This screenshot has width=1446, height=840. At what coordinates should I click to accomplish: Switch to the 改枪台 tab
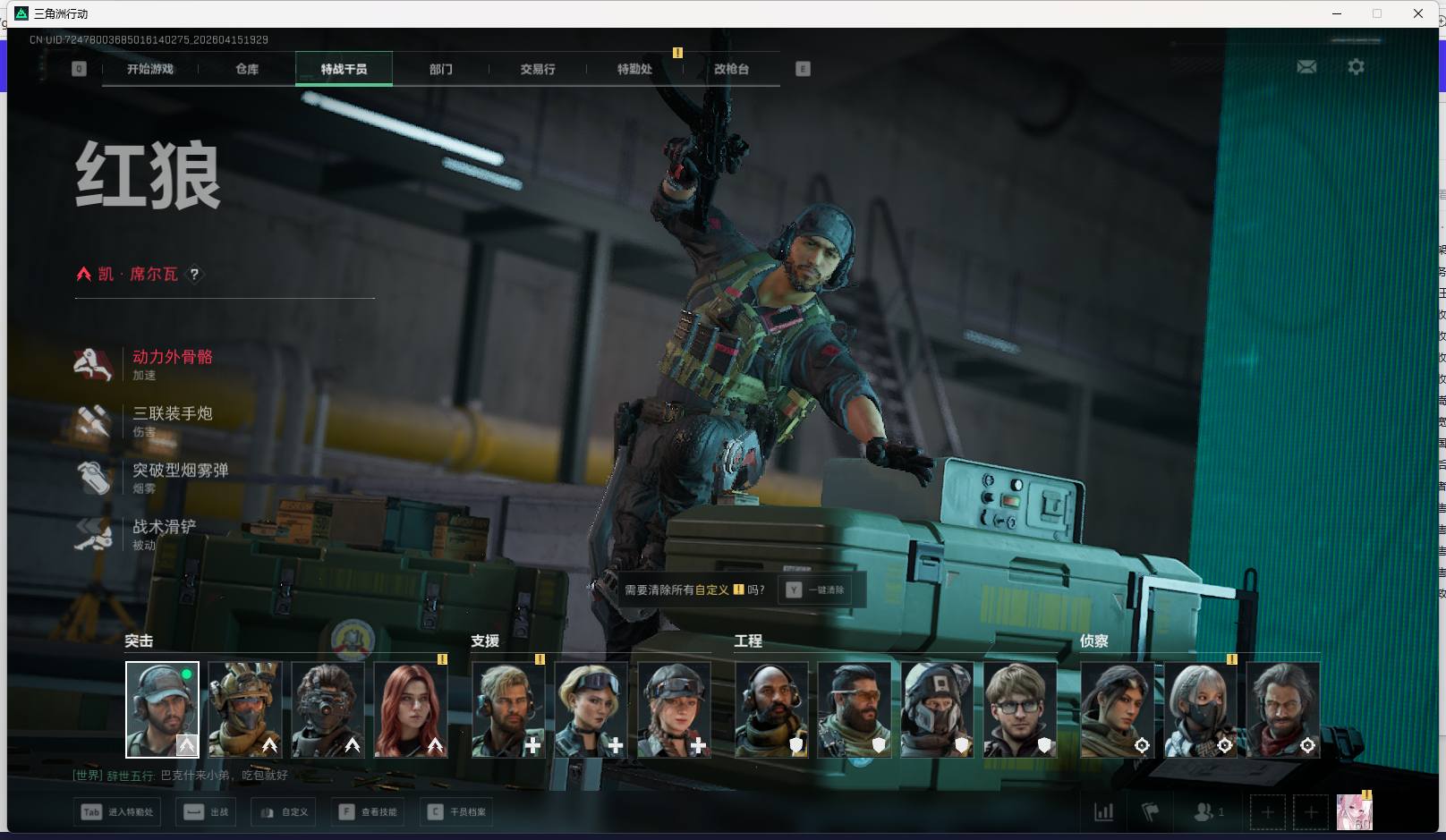tap(731, 69)
